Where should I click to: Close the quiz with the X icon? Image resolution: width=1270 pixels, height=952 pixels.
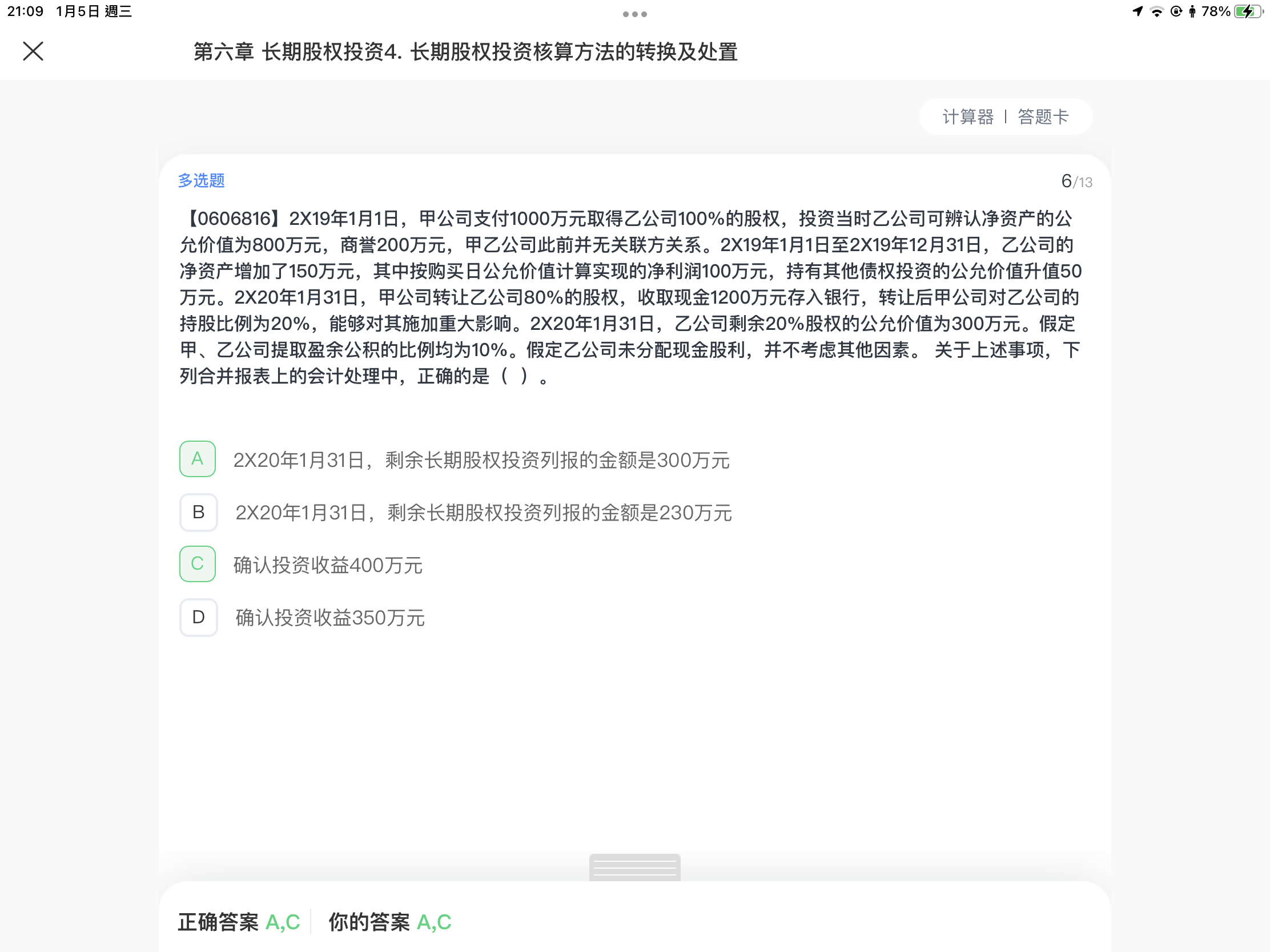33,51
